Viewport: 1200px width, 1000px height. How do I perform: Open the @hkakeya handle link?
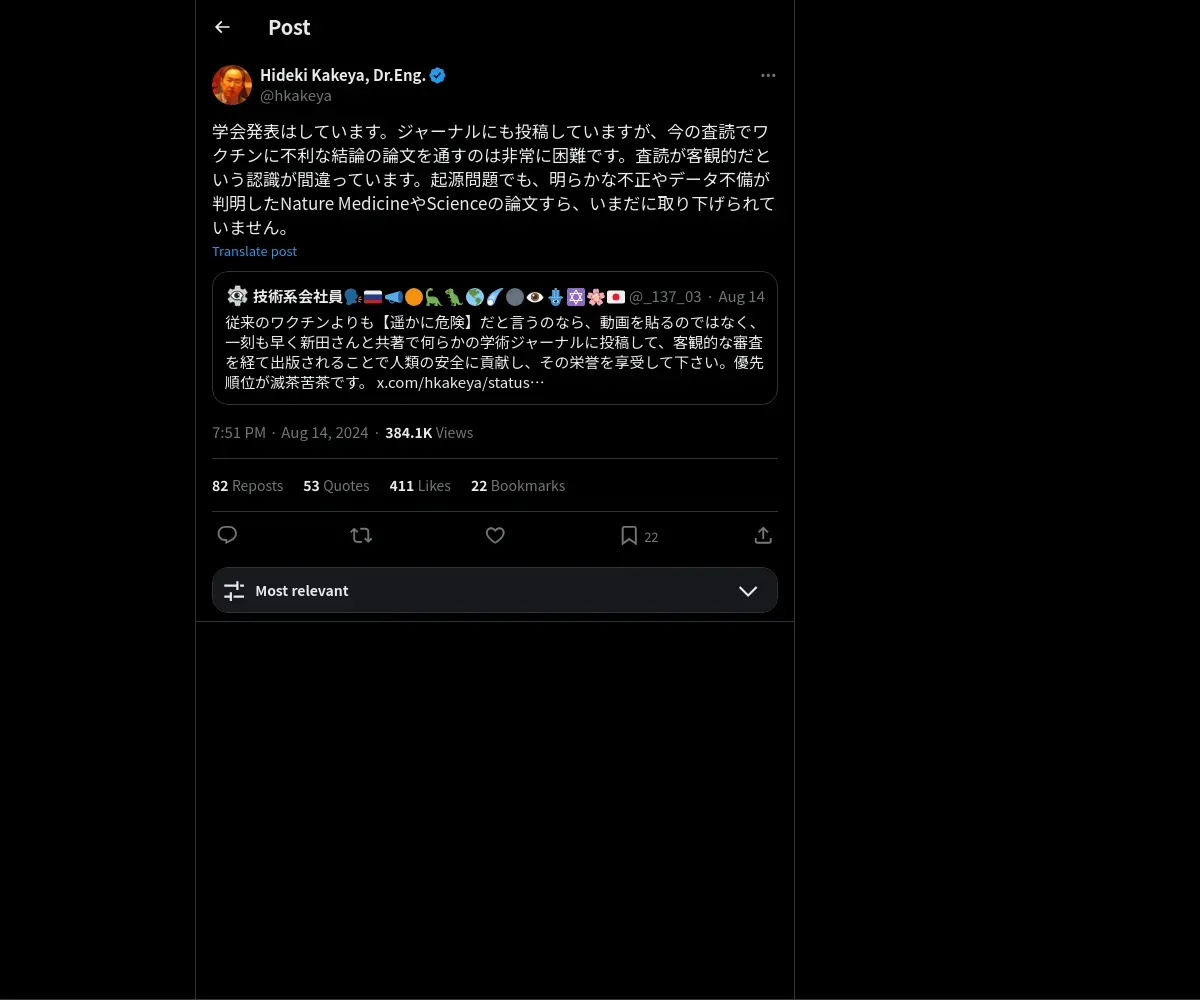click(x=296, y=96)
